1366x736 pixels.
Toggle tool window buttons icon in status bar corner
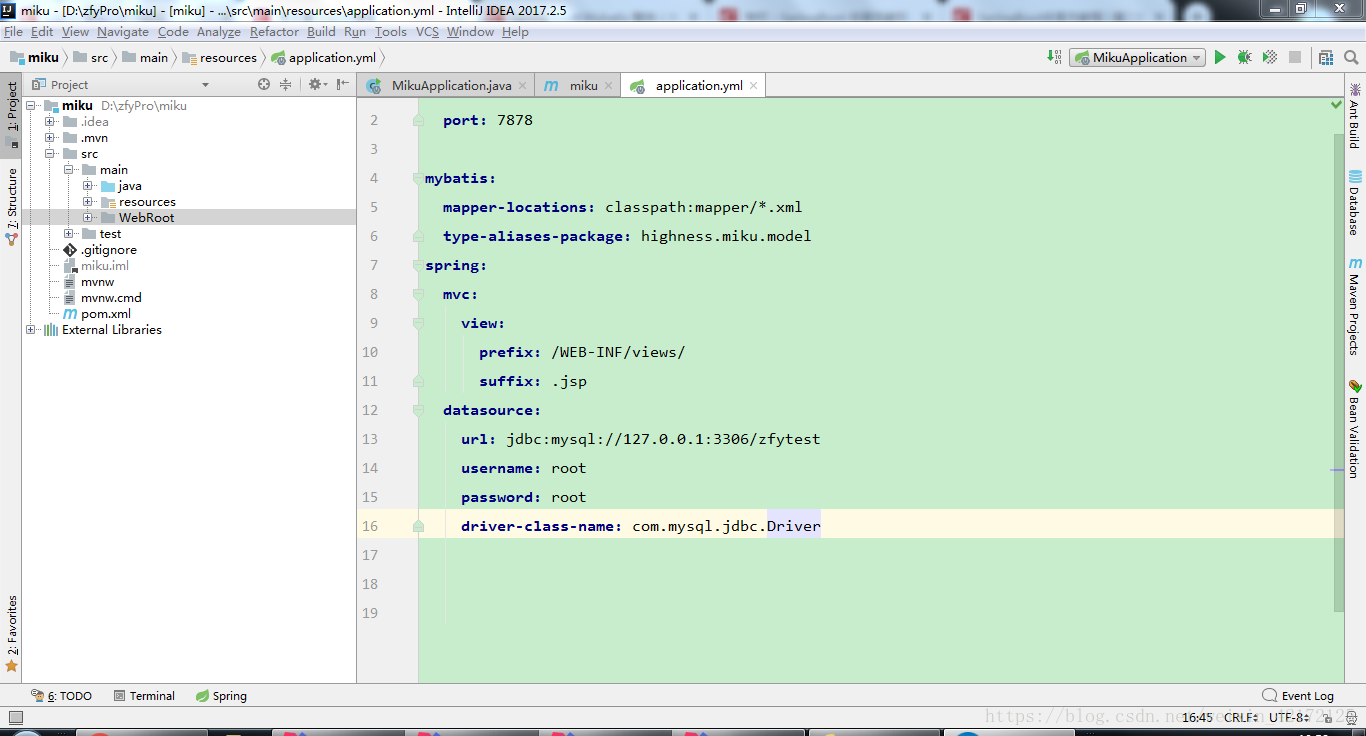point(16,716)
